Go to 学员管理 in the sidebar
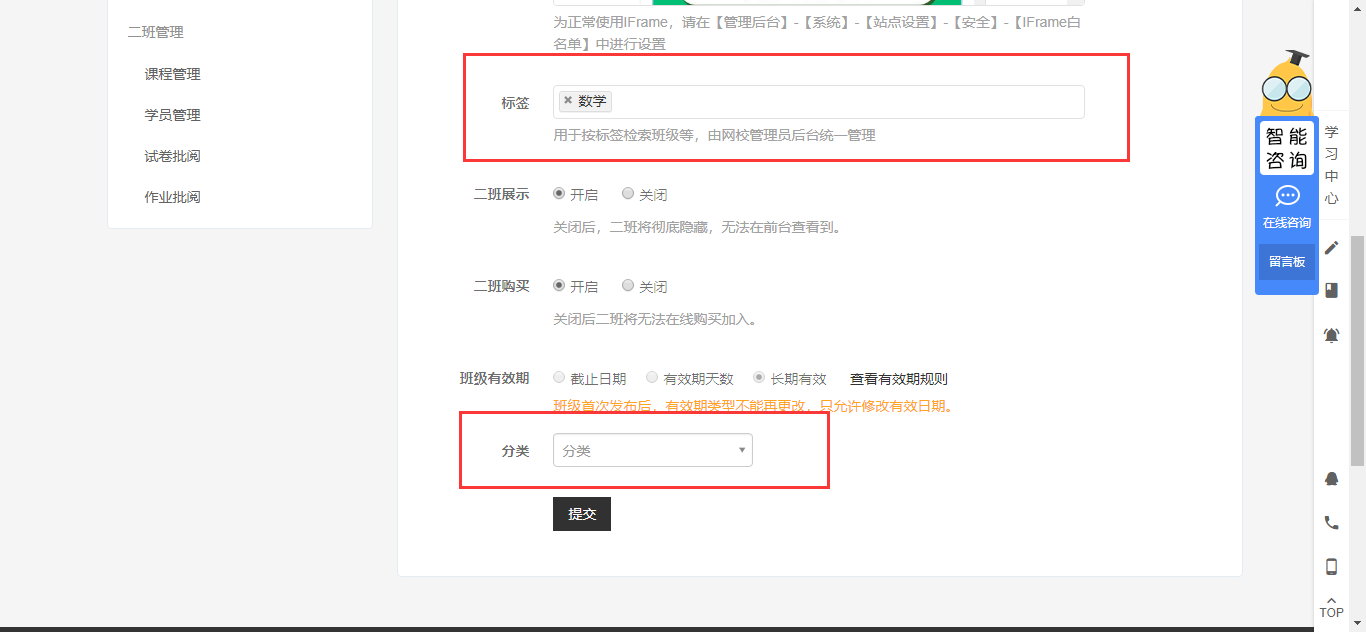This screenshot has width=1366, height=632. point(172,115)
